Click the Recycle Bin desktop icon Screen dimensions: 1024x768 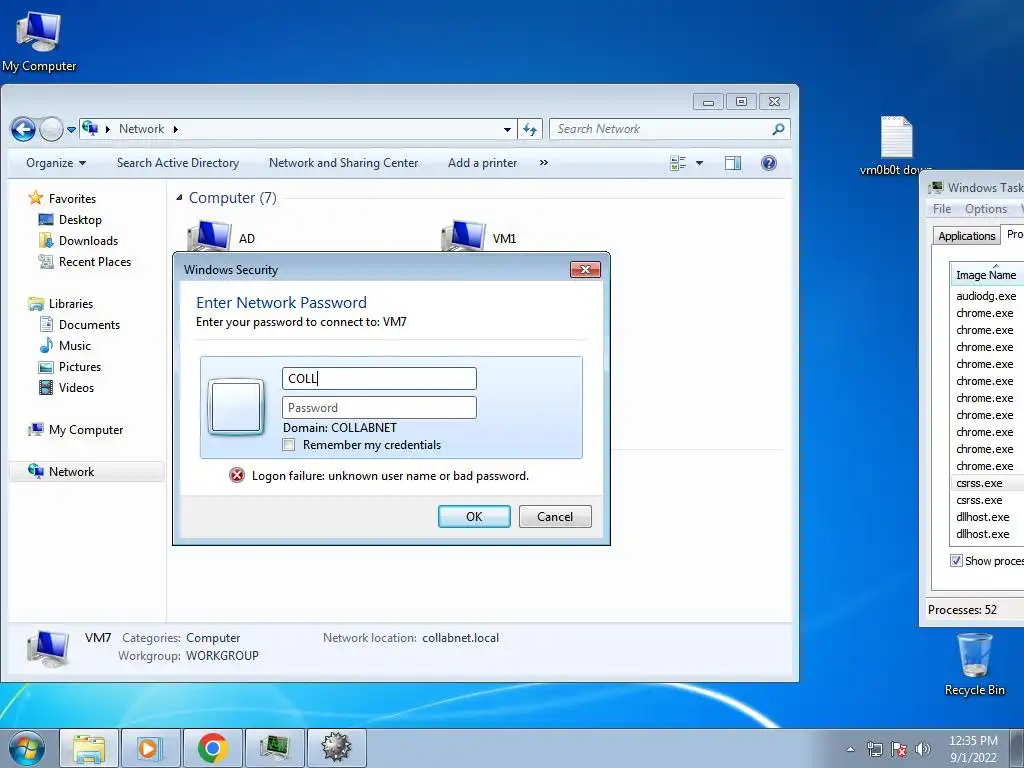pyautogui.click(x=974, y=665)
